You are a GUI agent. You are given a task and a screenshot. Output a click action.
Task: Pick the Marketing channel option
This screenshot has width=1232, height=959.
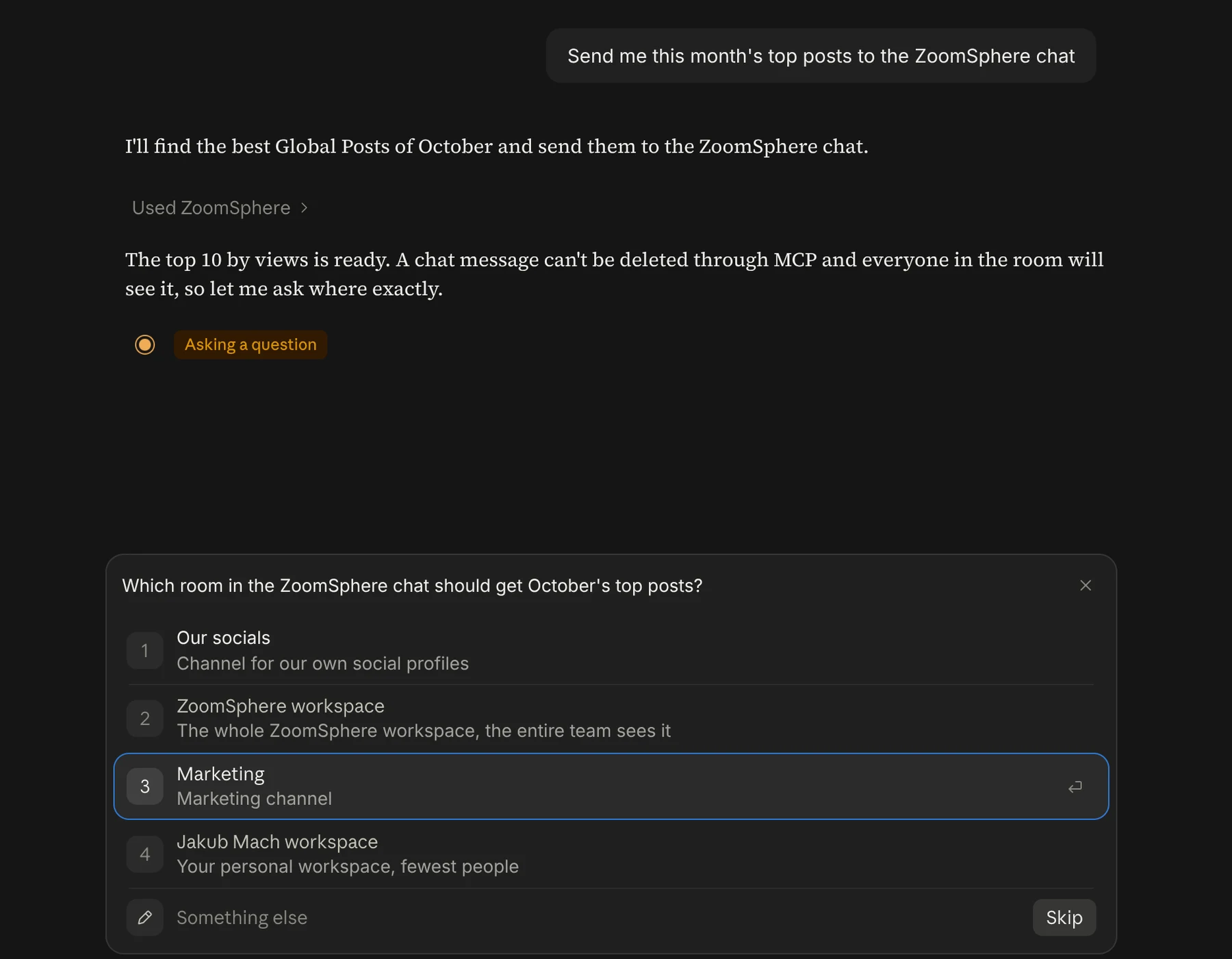(x=611, y=786)
